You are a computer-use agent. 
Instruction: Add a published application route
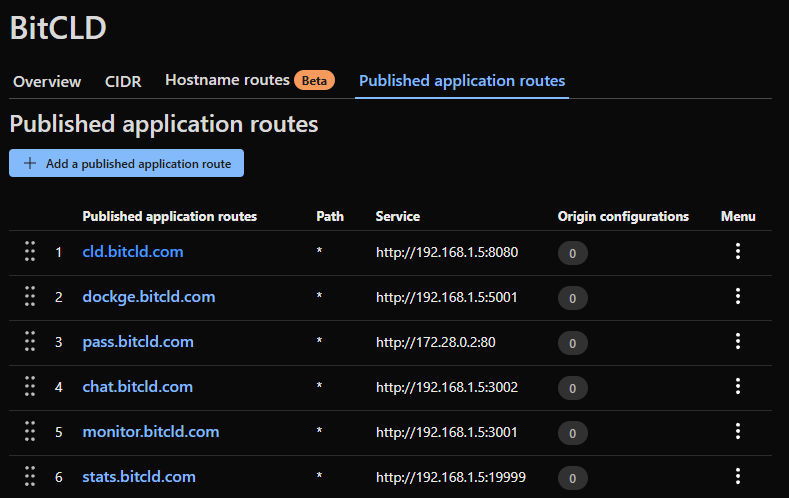point(126,163)
